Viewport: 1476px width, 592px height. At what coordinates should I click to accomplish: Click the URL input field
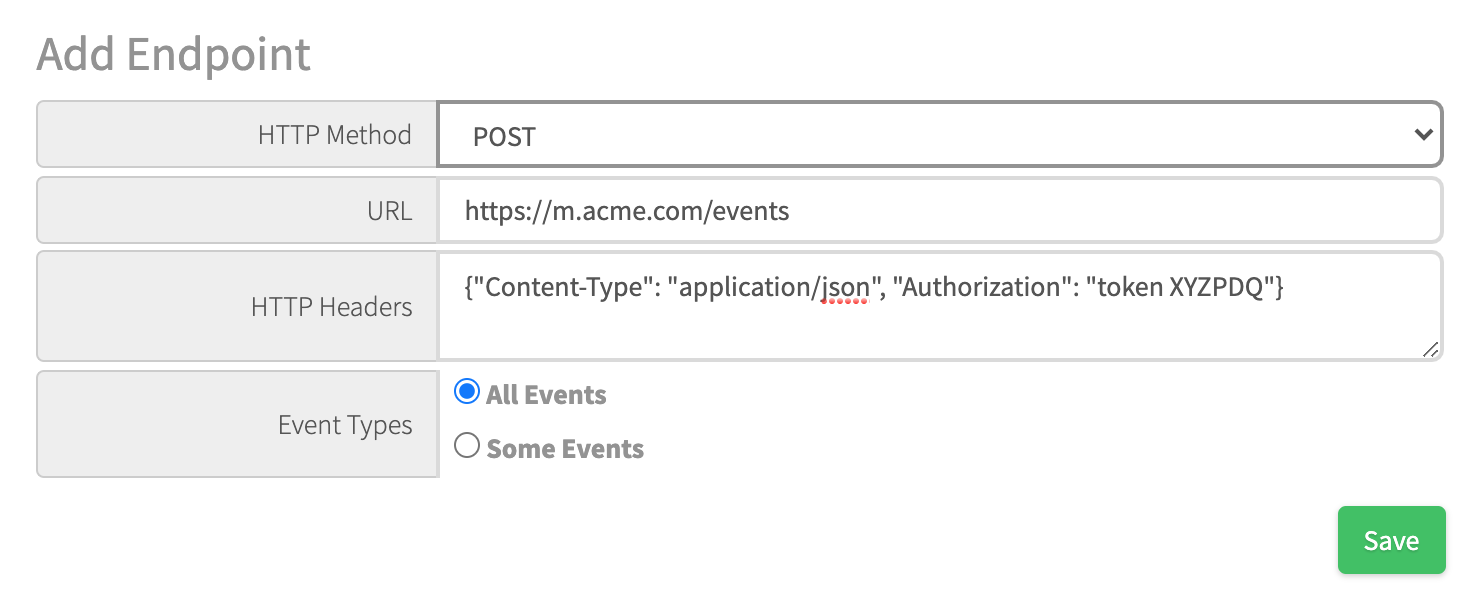[x=940, y=210]
